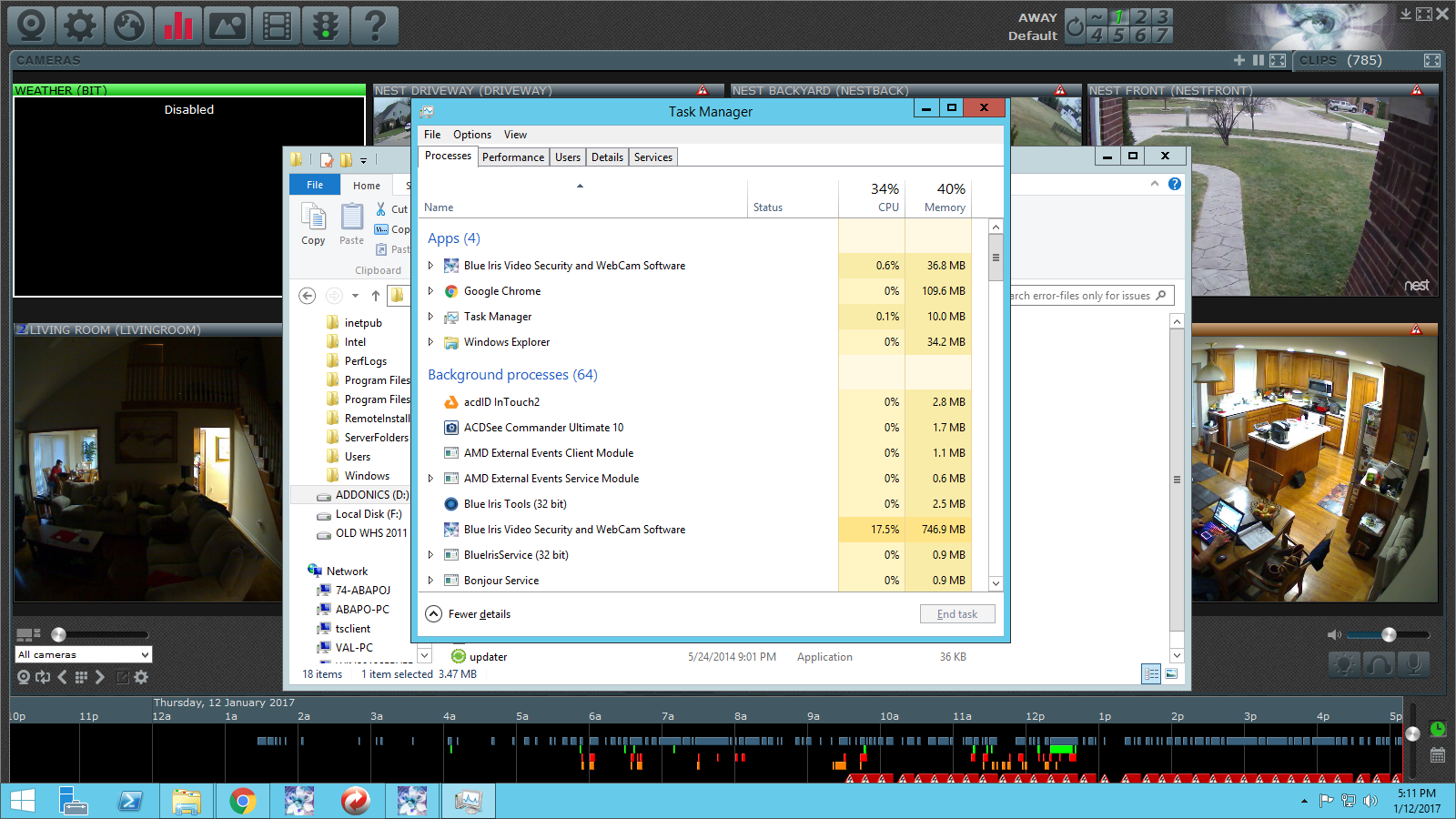Expand Task Manager process row

coord(430,317)
